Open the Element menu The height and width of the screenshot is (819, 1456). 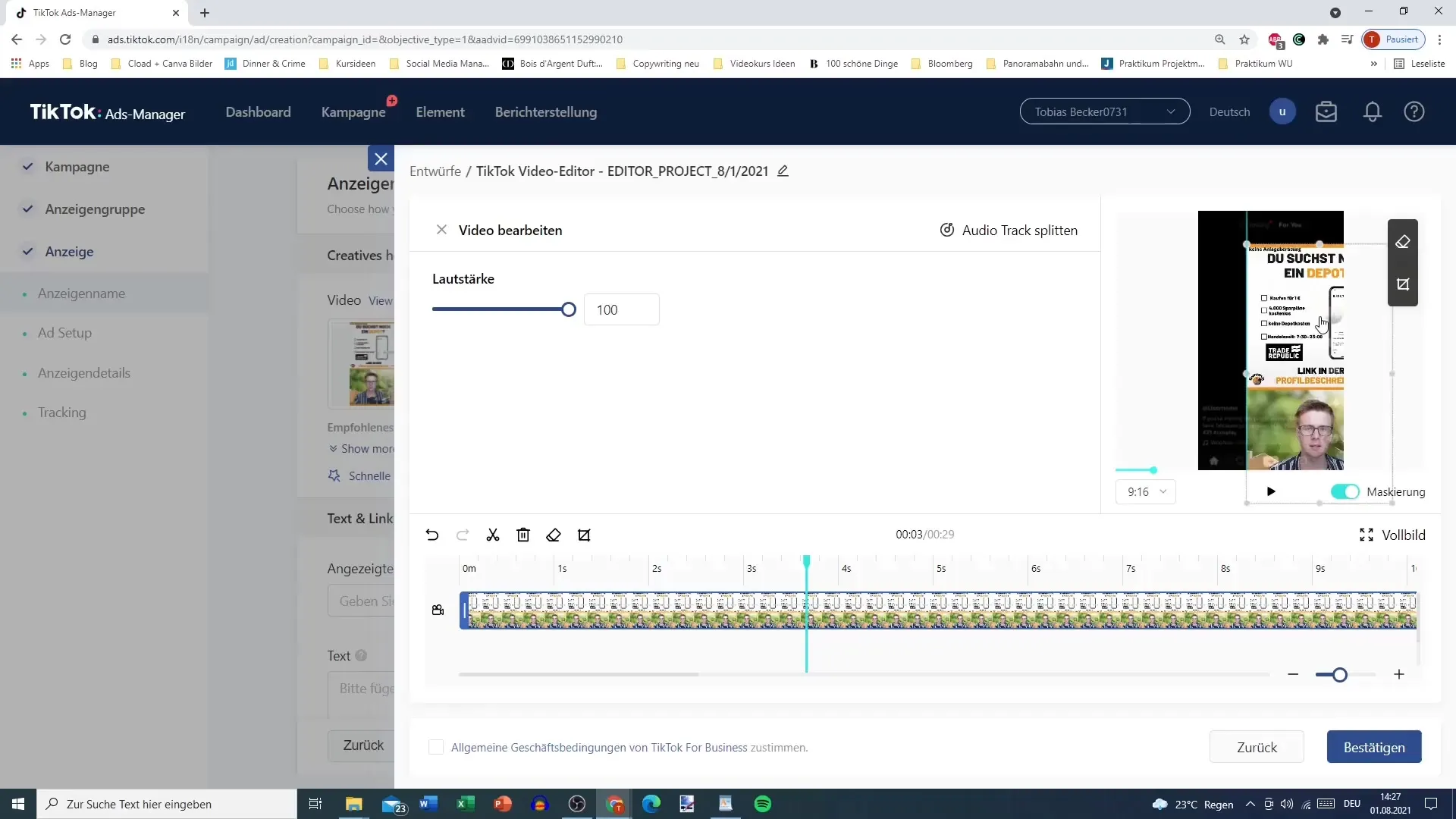tap(440, 111)
